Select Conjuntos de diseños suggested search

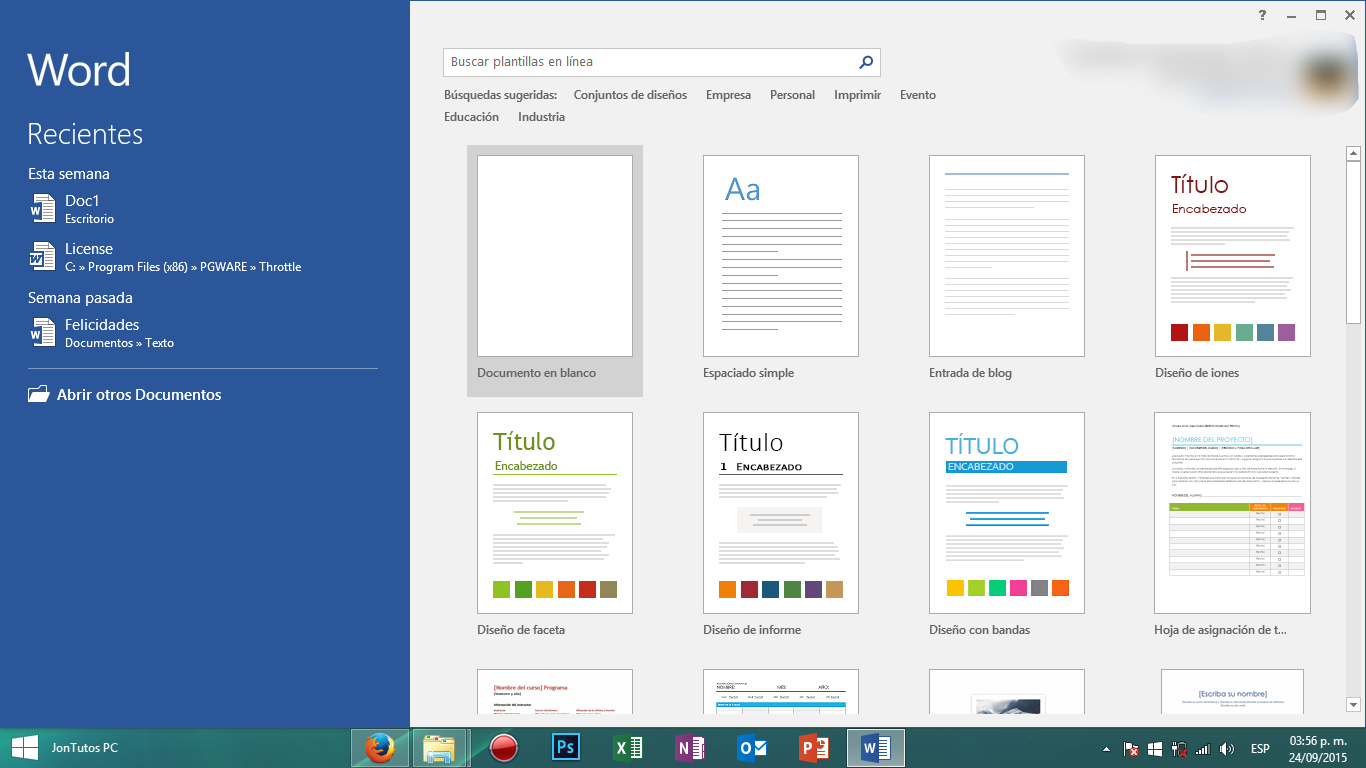coord(630,95)
